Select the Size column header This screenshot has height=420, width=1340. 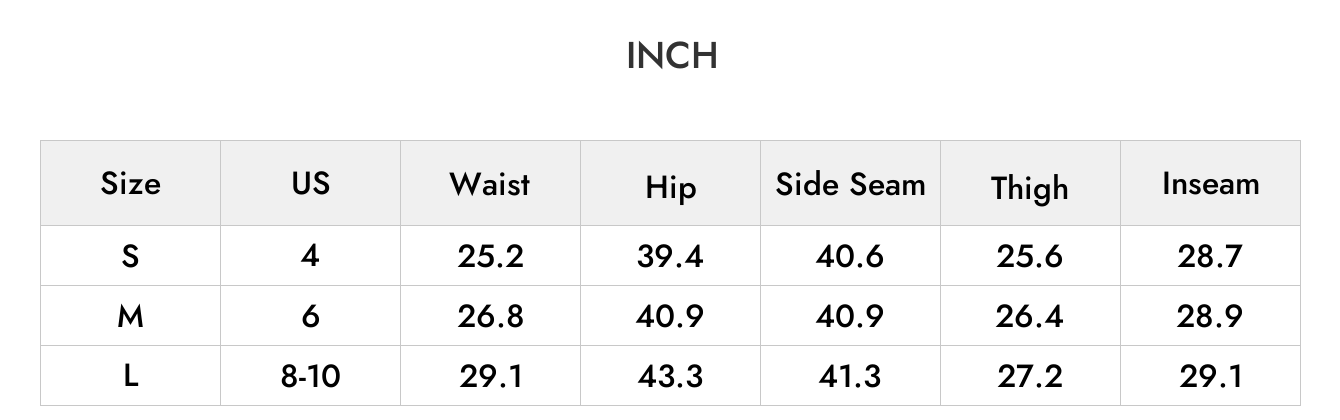pyautogui.click(x=130, y=183)
